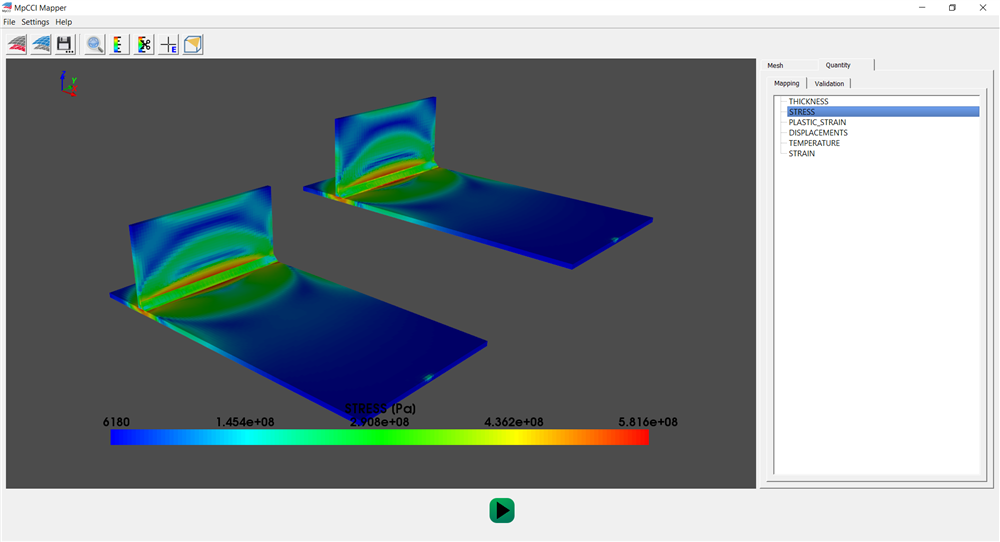The image size is (1000, 542).
Task: Click the stress color scale bar
Action: click(x=380, y=437)
